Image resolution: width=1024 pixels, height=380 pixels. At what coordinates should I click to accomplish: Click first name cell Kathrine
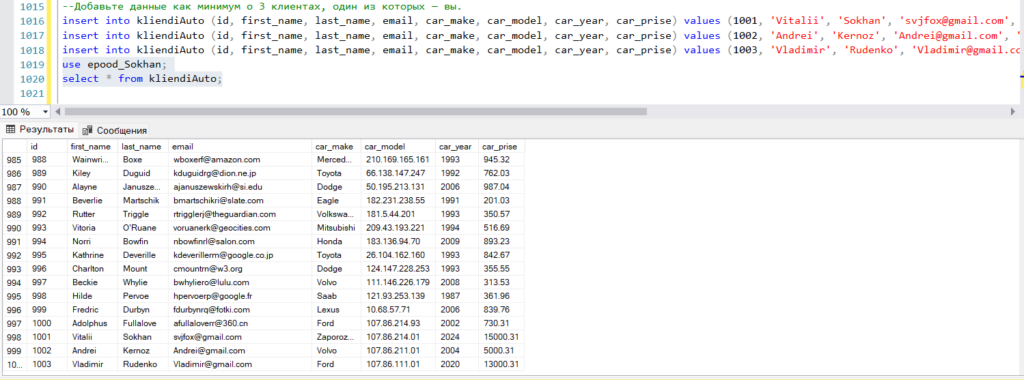tap(92, 255)
